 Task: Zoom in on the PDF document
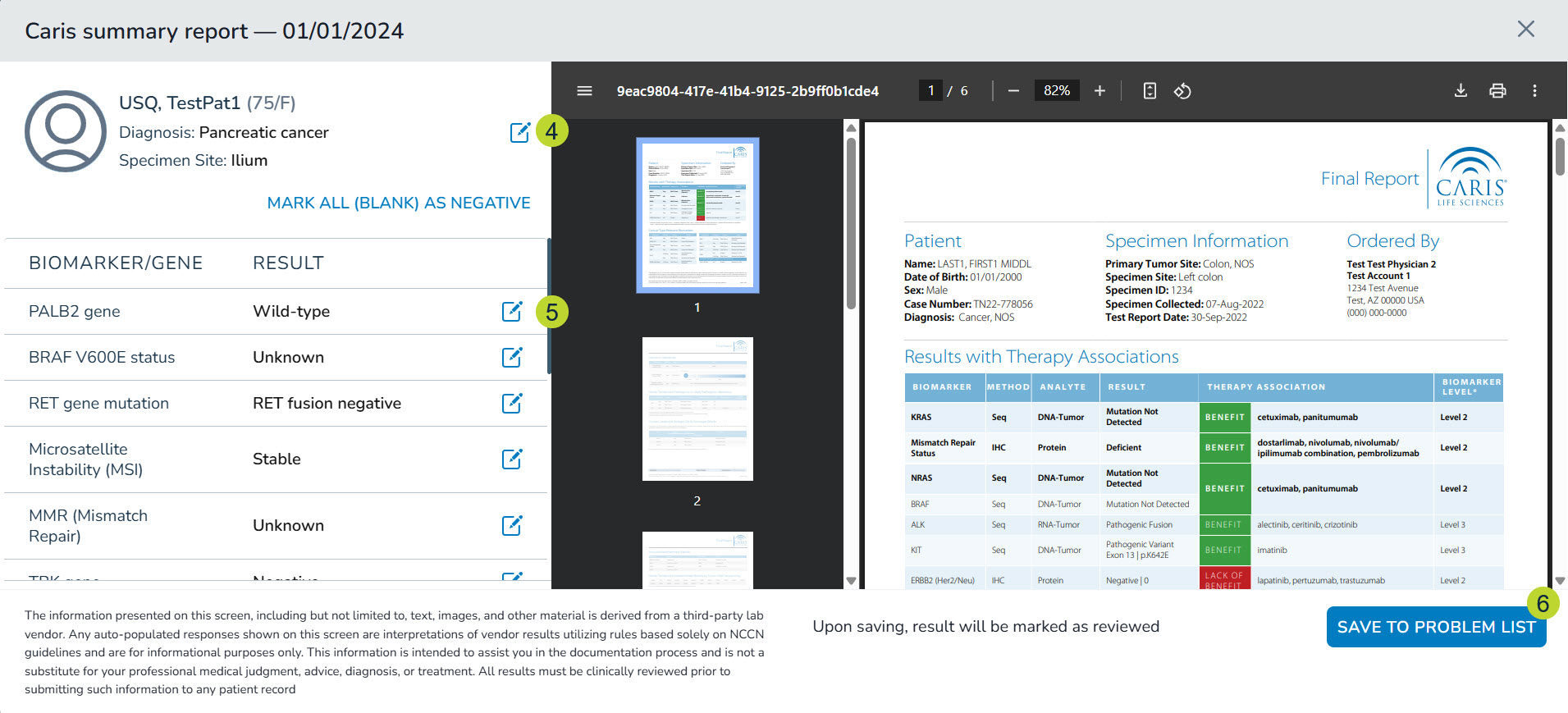[x=1099, y=91]
